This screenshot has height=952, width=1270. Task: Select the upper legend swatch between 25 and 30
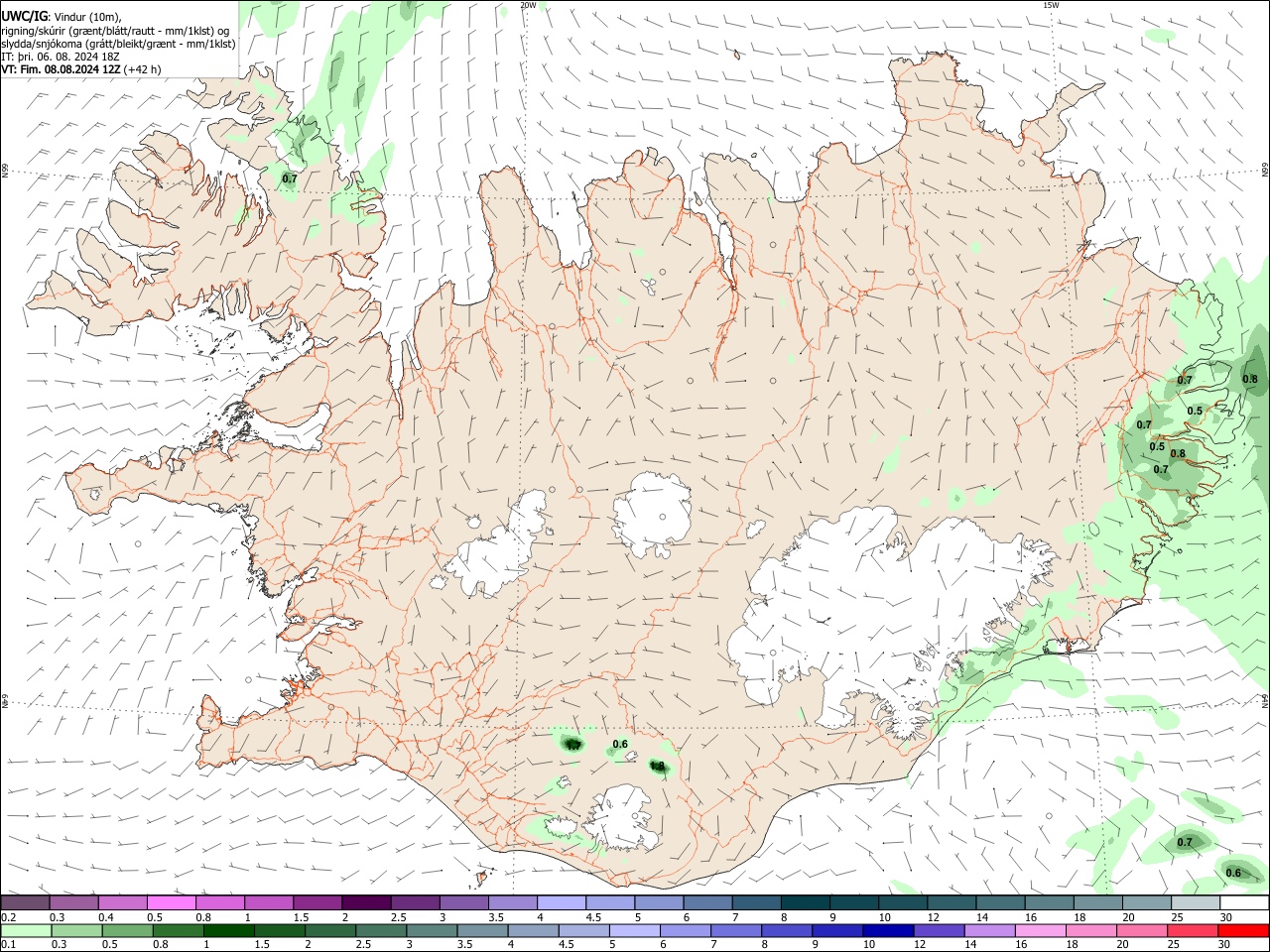pyautogui.click(x=1196, y=902)
